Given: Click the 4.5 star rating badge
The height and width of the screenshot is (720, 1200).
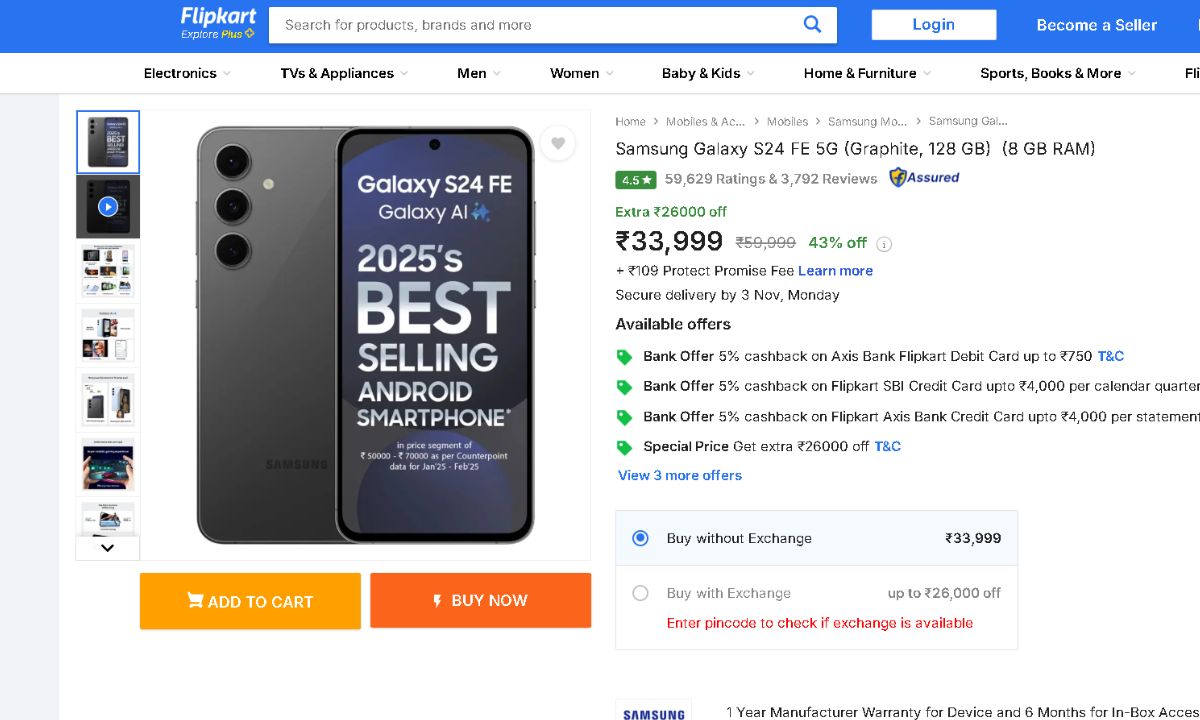Looking at the screenshot, I should pos(635,180).
